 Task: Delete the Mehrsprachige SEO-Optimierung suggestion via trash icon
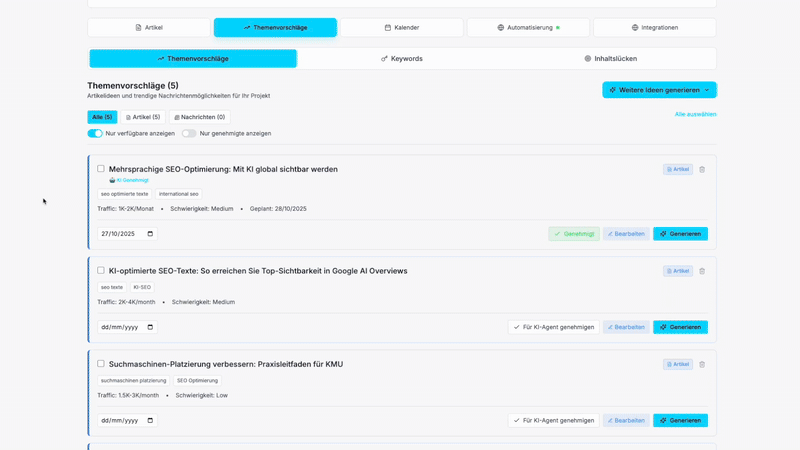[702, 169]
